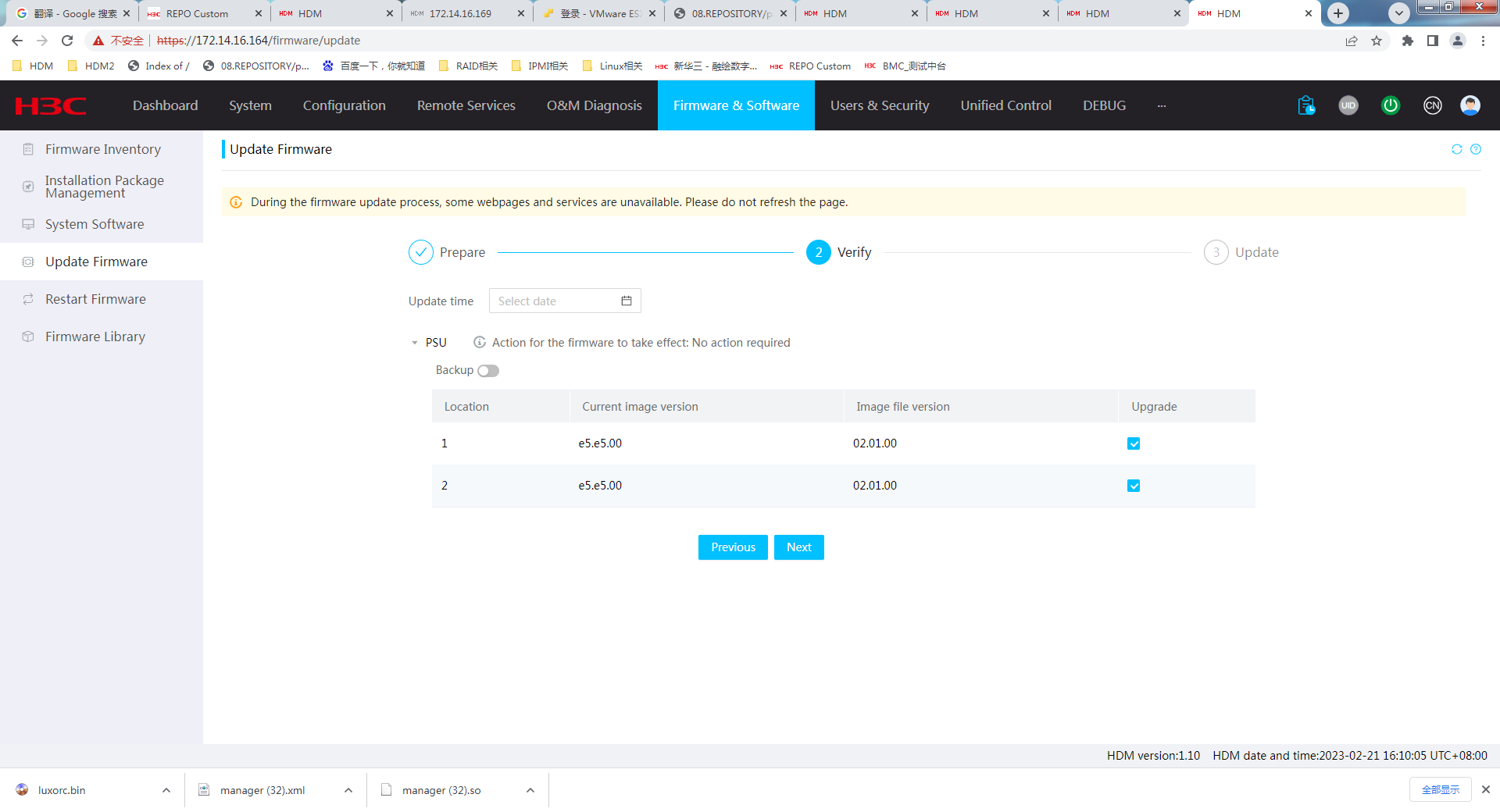Open the user avatar menu

click(x=1470, y=105)
